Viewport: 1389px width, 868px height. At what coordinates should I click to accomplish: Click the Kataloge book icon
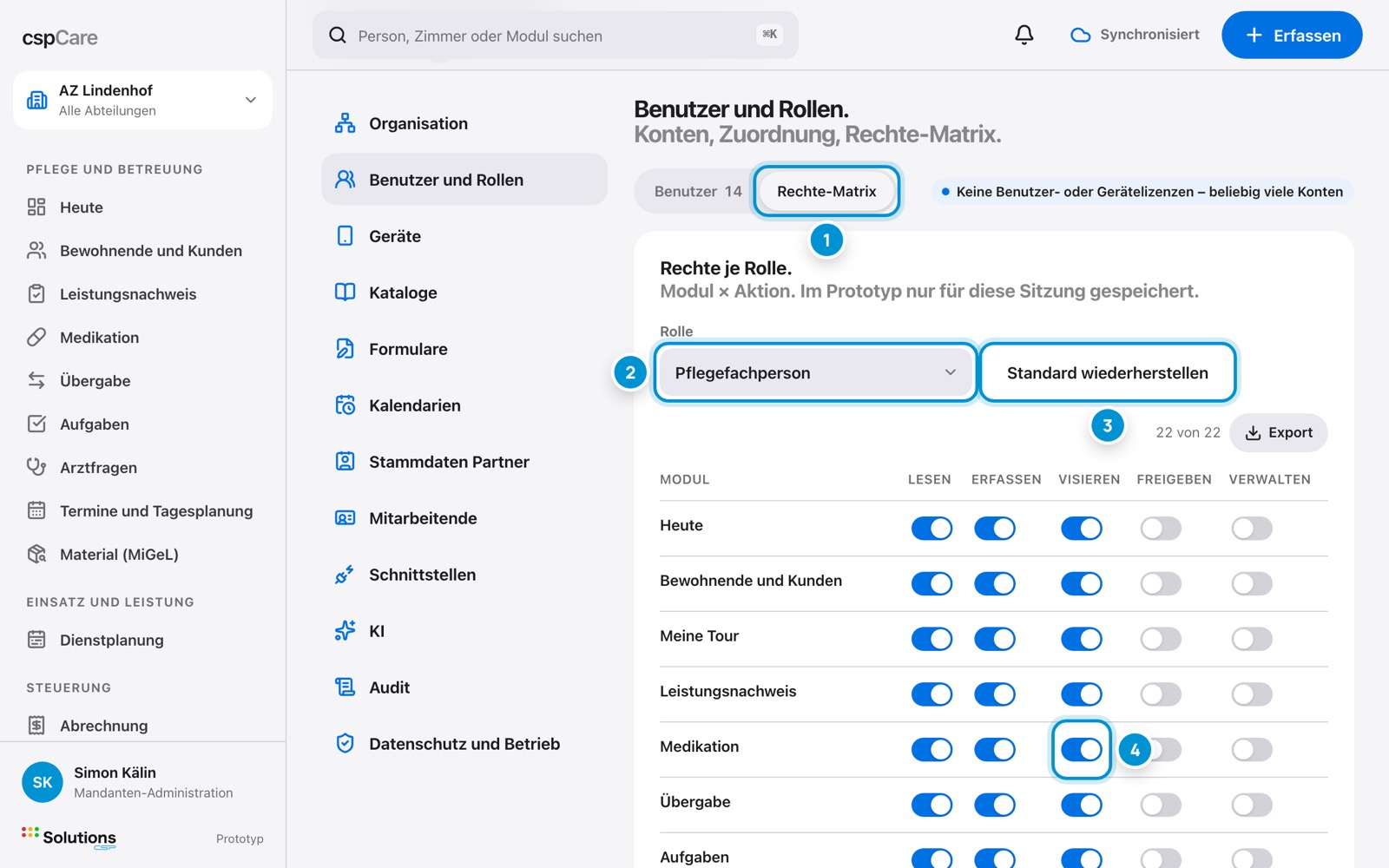345,293
